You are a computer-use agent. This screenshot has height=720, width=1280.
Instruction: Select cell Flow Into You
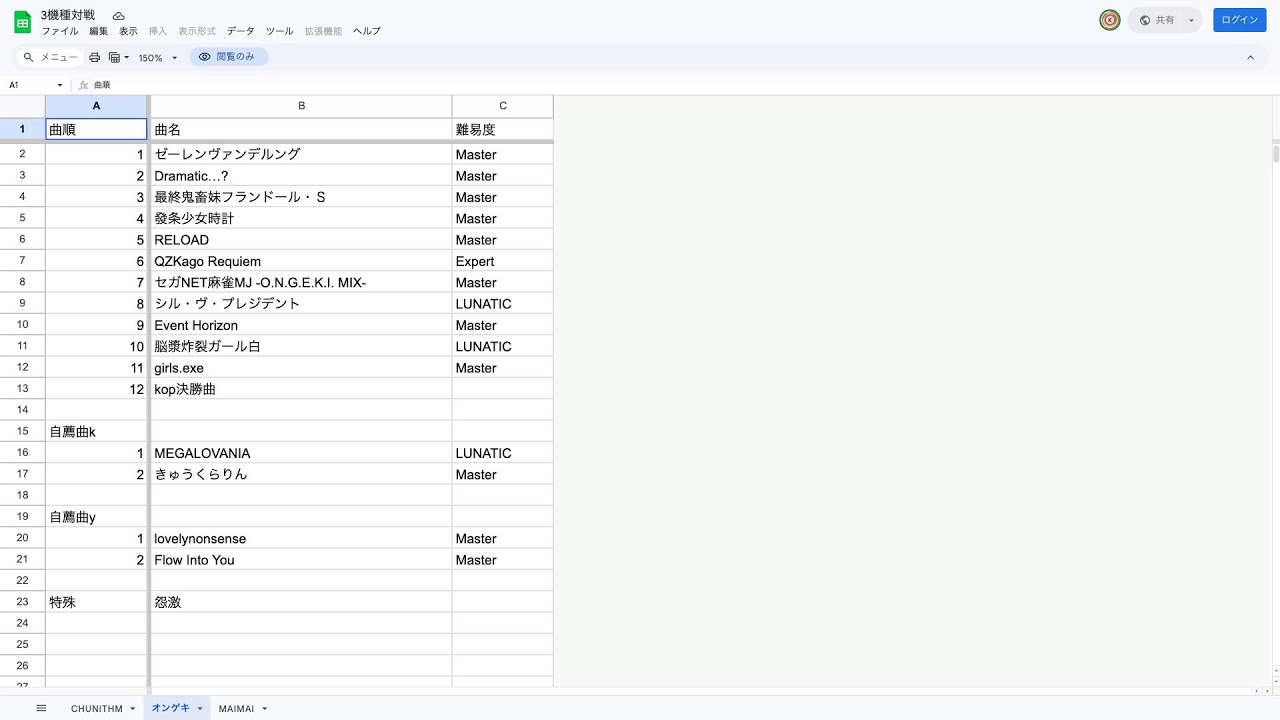pos(301,560)
